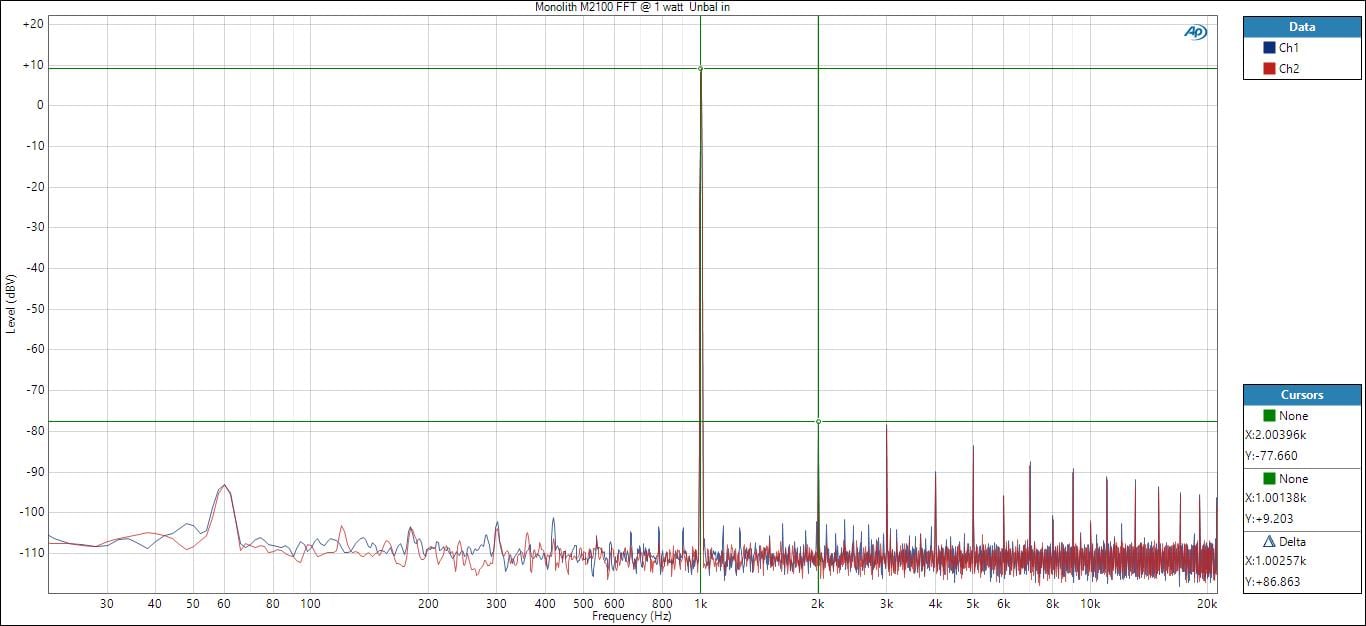Click the Delta Y:+86.863 readout
The width and height of the screenshot is (1366, 626).
pyautogui.click(x=1272, y=582)
